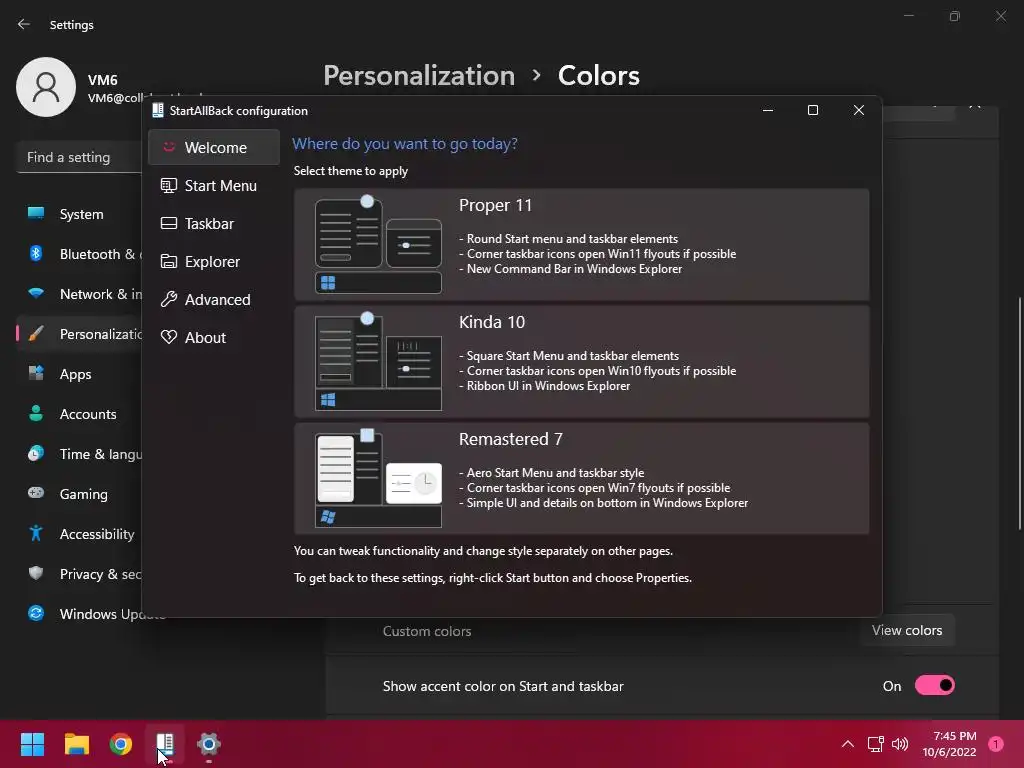1024x768 pixels.
Task: Click the StartAllBack title bar app icon
Action: [157, 110]
